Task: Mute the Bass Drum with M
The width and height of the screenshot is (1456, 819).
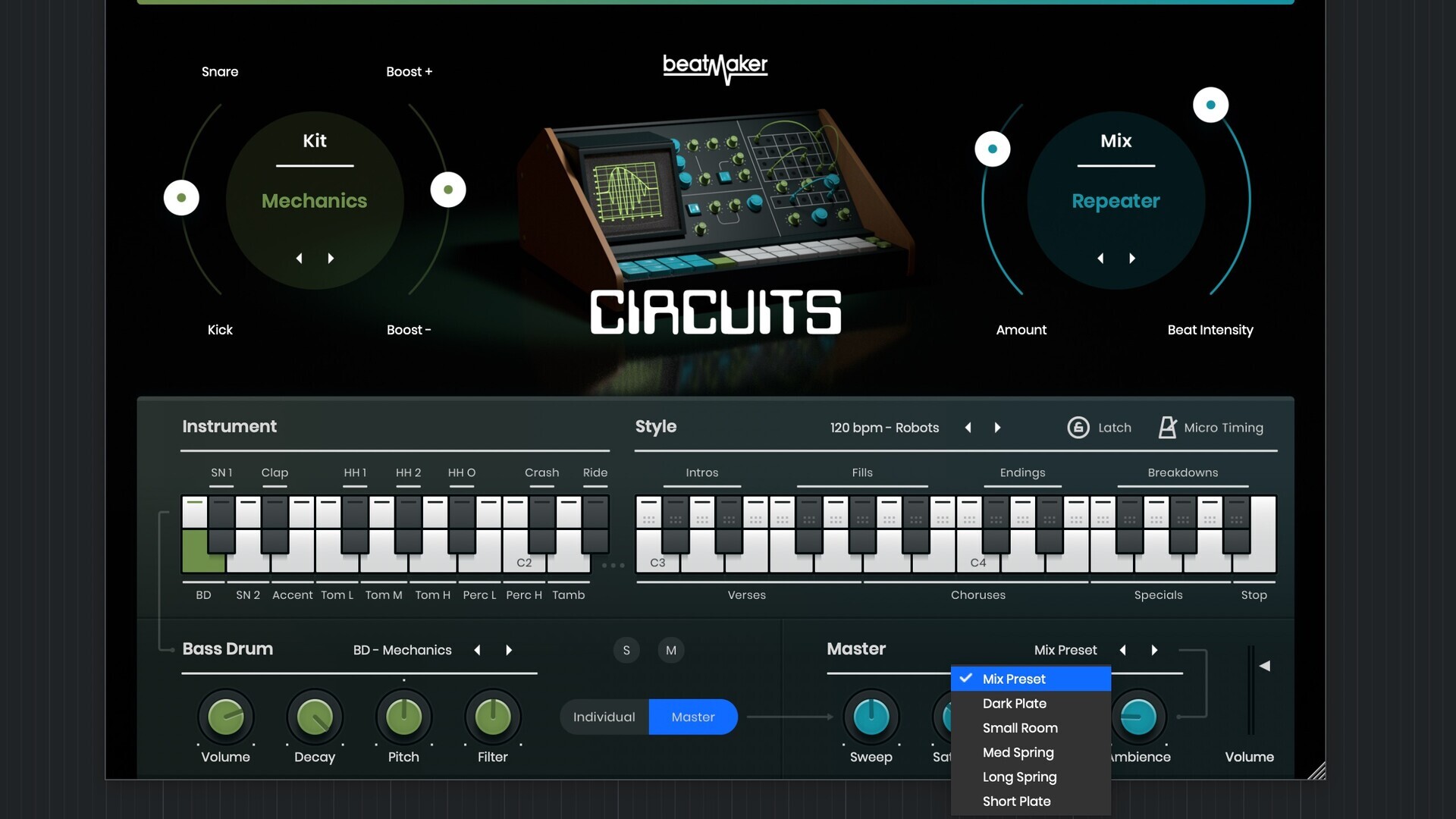Action: pyautogui.click(x=671, y=651)
